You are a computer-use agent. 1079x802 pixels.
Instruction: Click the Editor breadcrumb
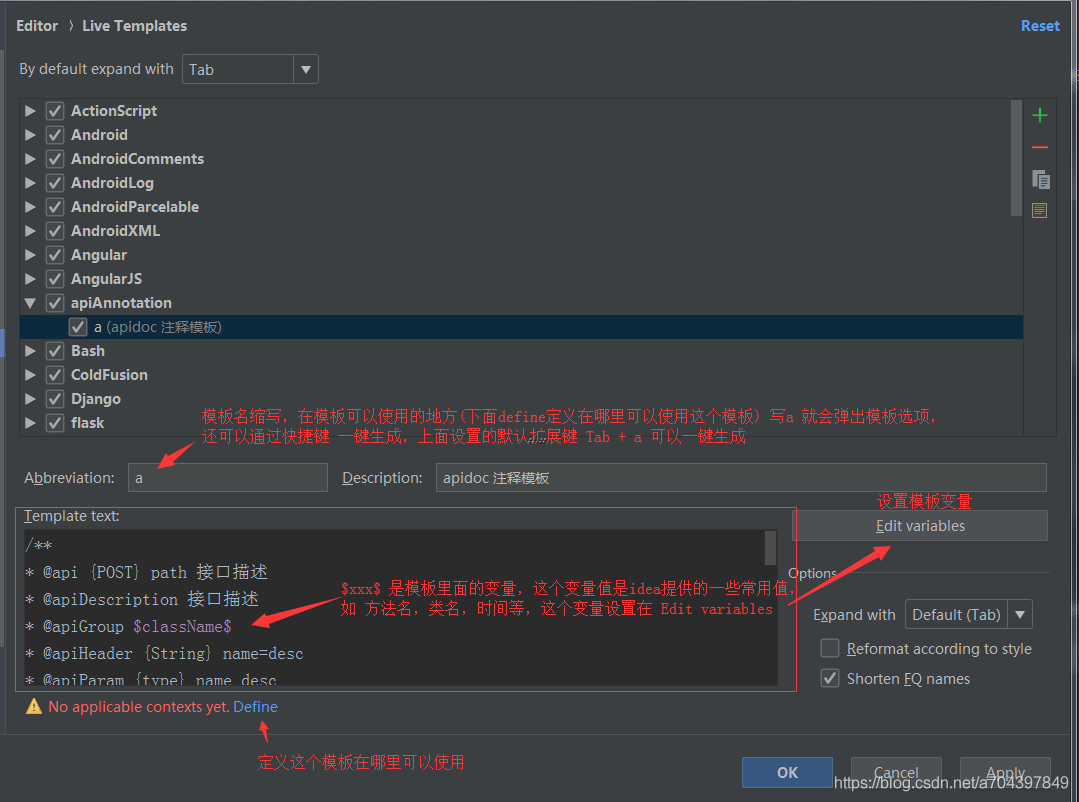(x=37, y=26)
